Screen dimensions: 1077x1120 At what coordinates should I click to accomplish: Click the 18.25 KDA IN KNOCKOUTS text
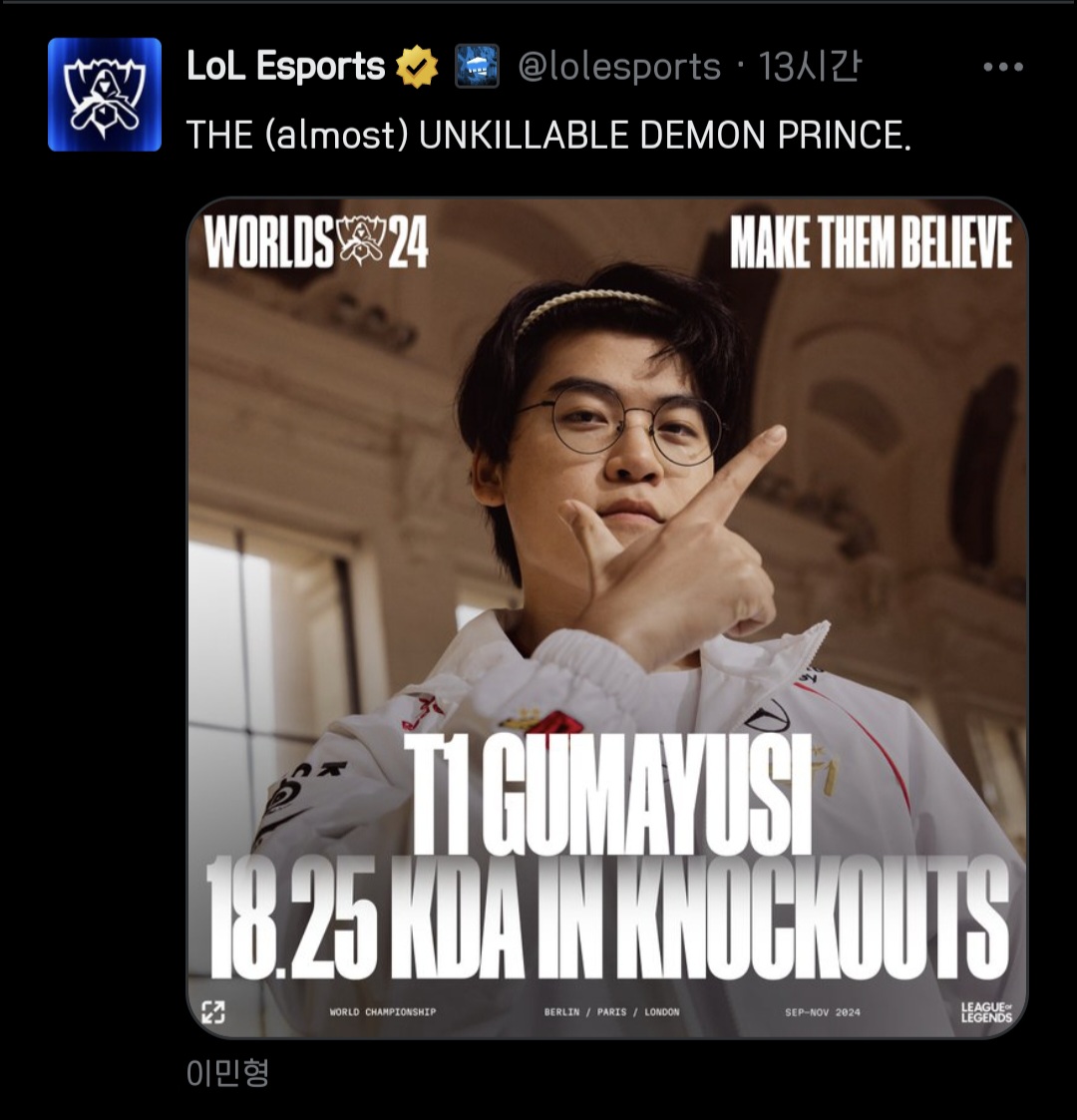pyautogui.click(x=607, y=920)
